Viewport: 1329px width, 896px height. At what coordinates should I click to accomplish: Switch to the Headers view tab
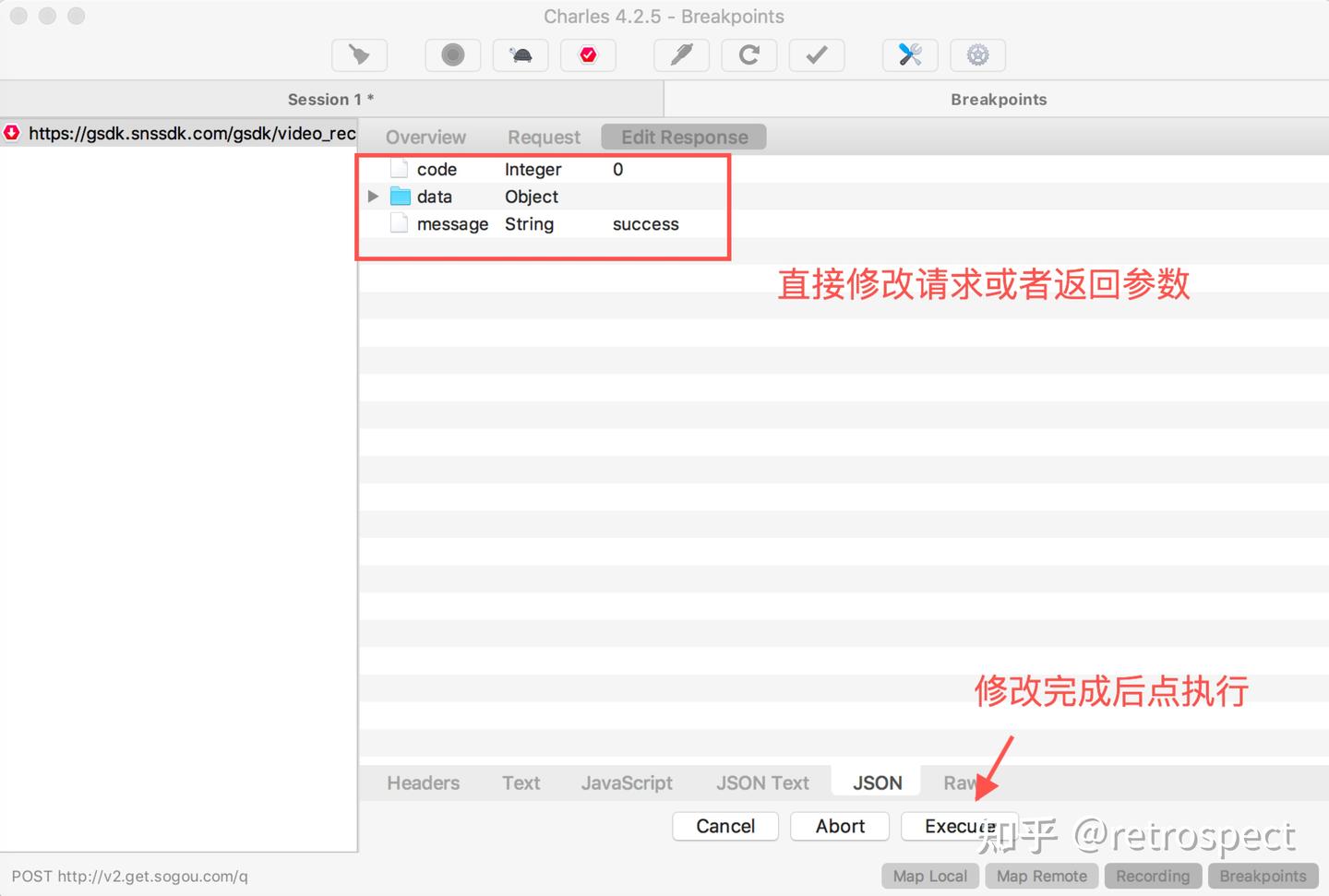click(x=423, y=783)
